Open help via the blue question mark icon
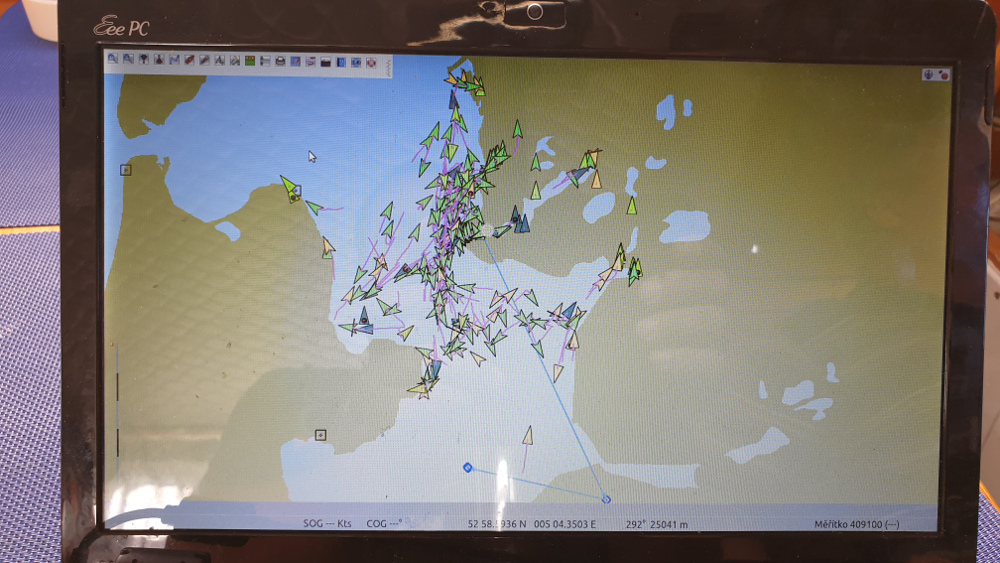 pos(341,62)
